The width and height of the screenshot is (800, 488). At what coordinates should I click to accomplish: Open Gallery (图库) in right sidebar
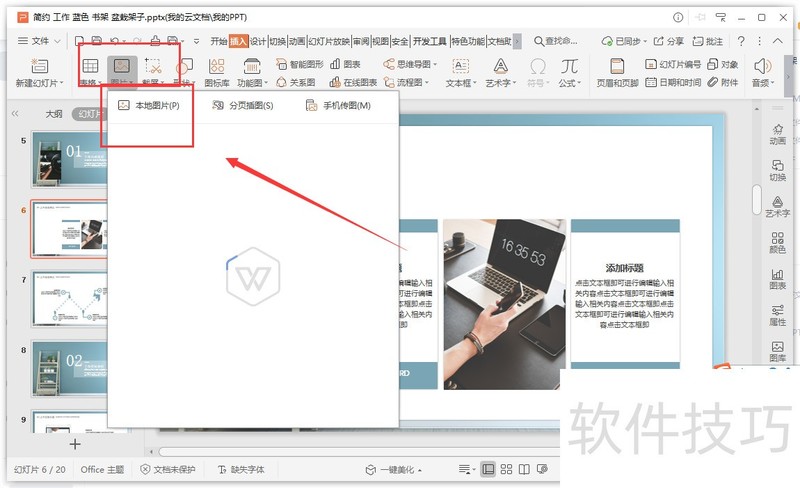click(x=778, y=351)
